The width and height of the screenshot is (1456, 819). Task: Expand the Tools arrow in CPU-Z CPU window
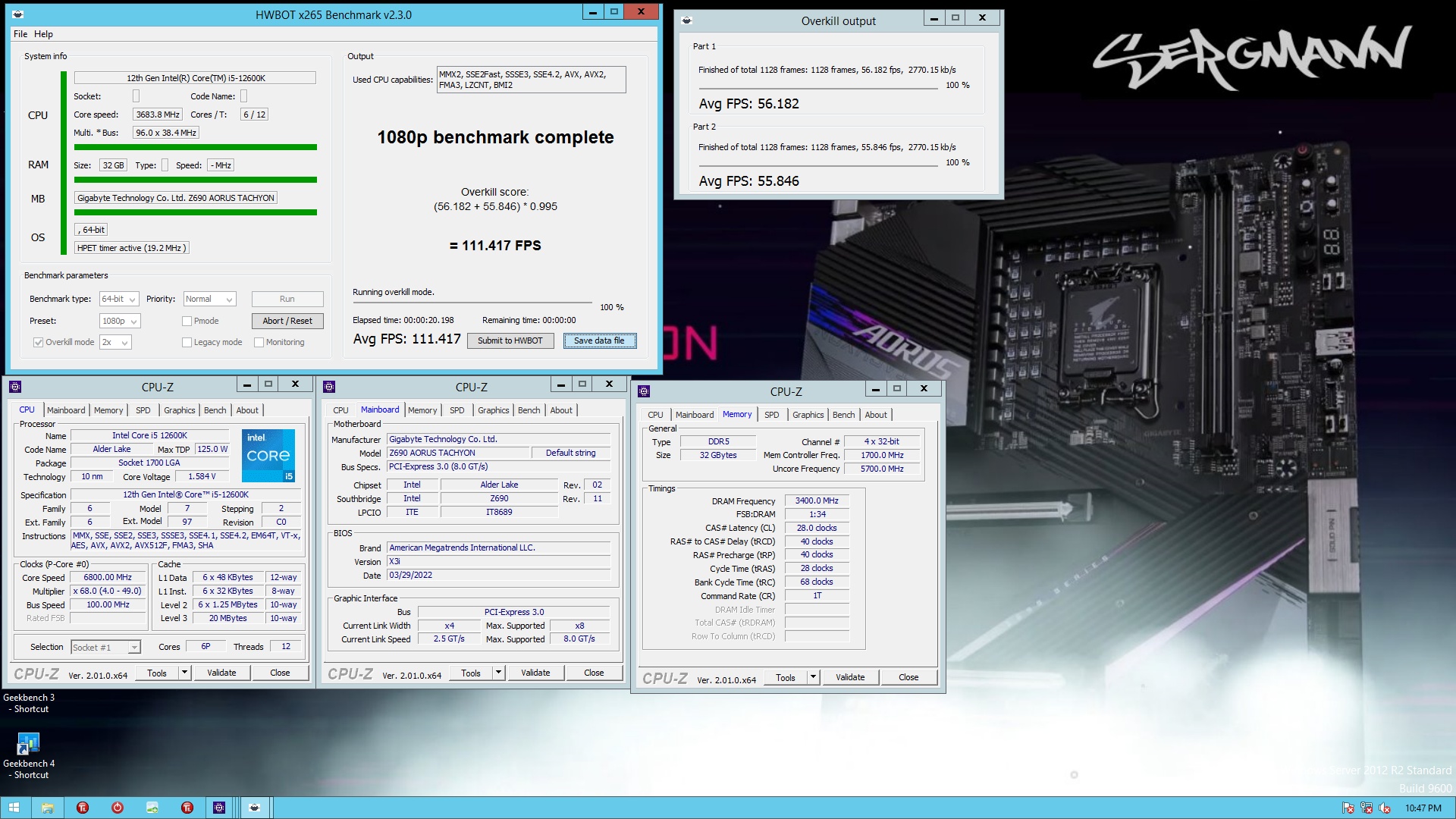(184, 673)
